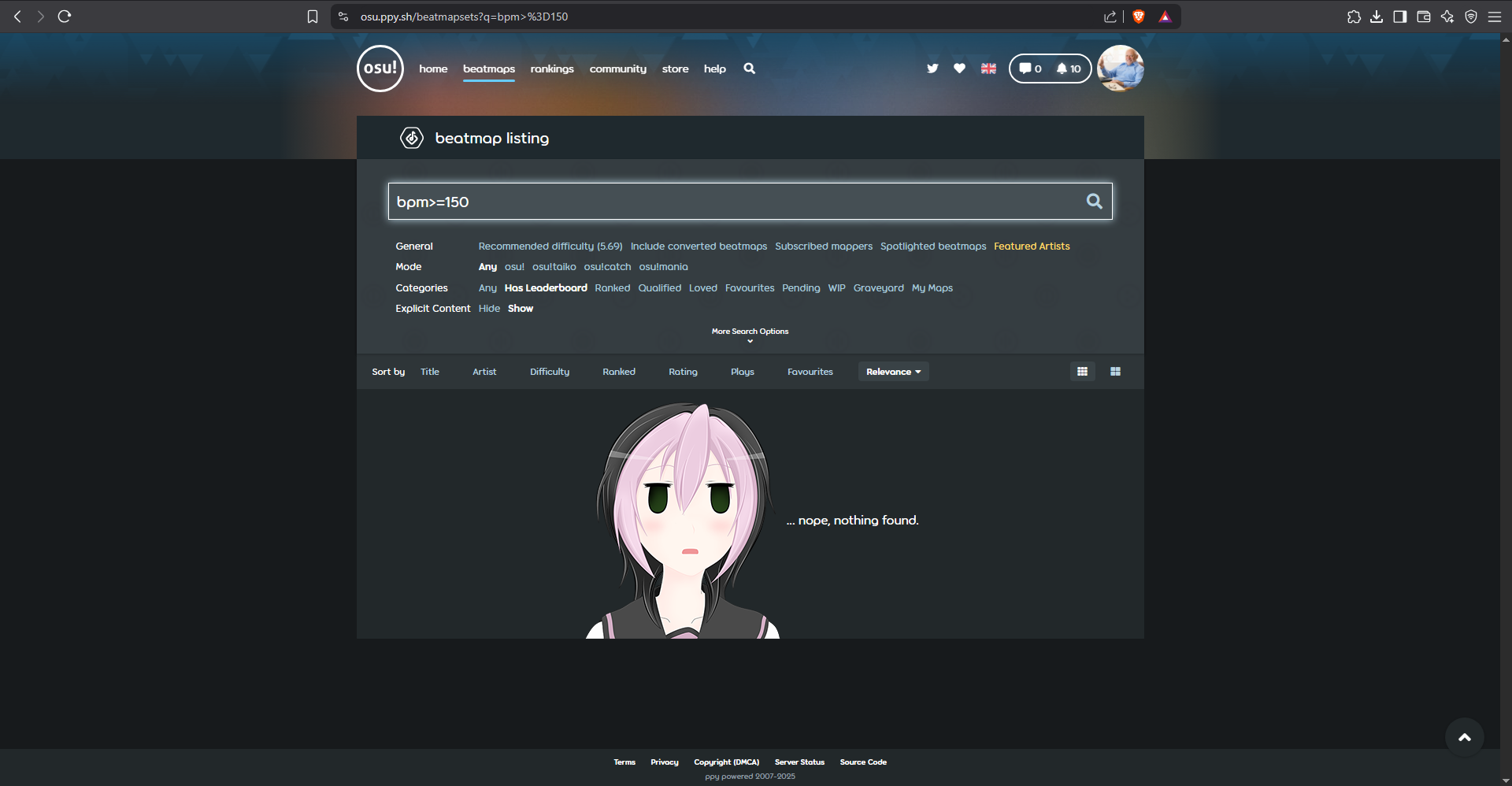Screen dimensions: 1512x786
Task: Go back with browser back arrow
Action: click(17, 17)
